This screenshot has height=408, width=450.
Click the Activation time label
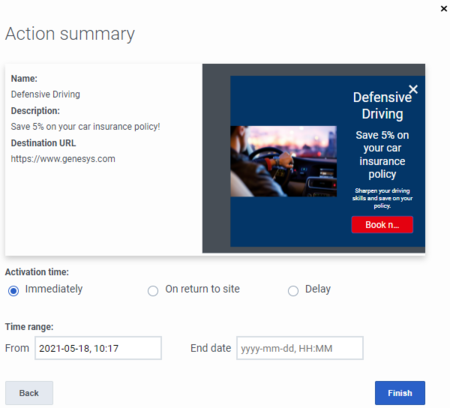37,272
